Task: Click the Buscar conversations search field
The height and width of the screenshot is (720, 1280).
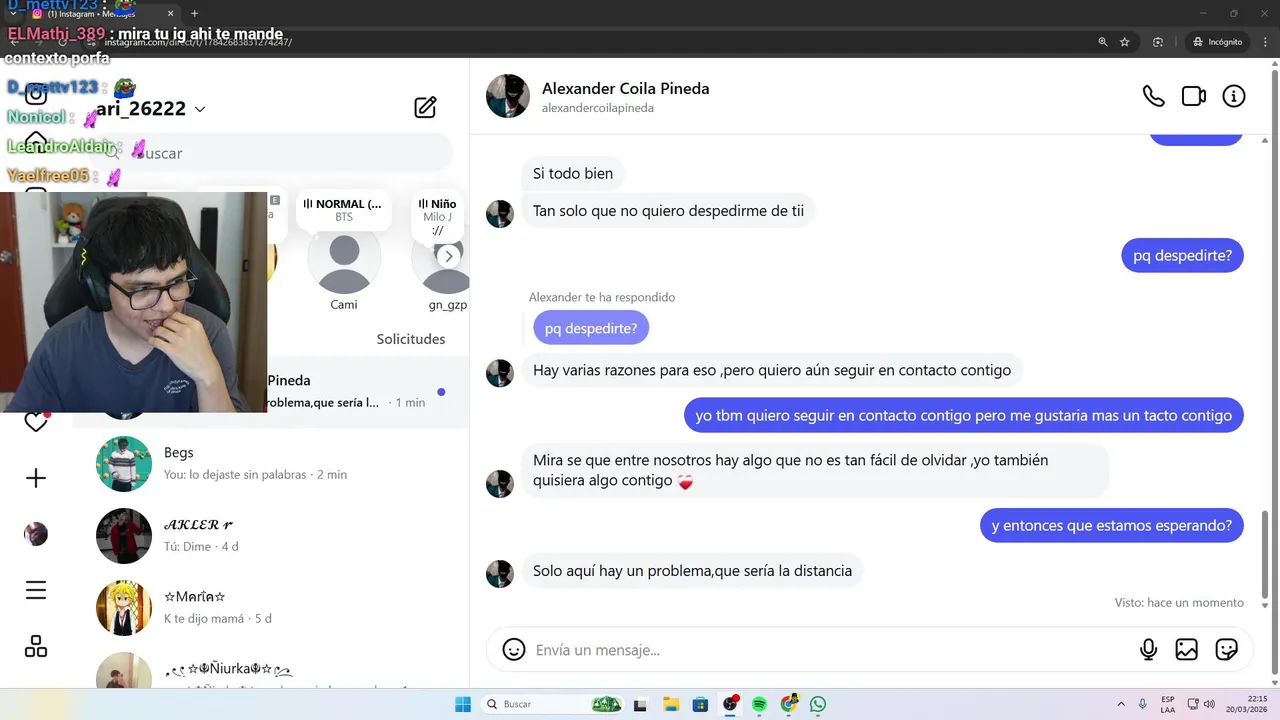Action: pyautogui.click(x=270, y=153)
